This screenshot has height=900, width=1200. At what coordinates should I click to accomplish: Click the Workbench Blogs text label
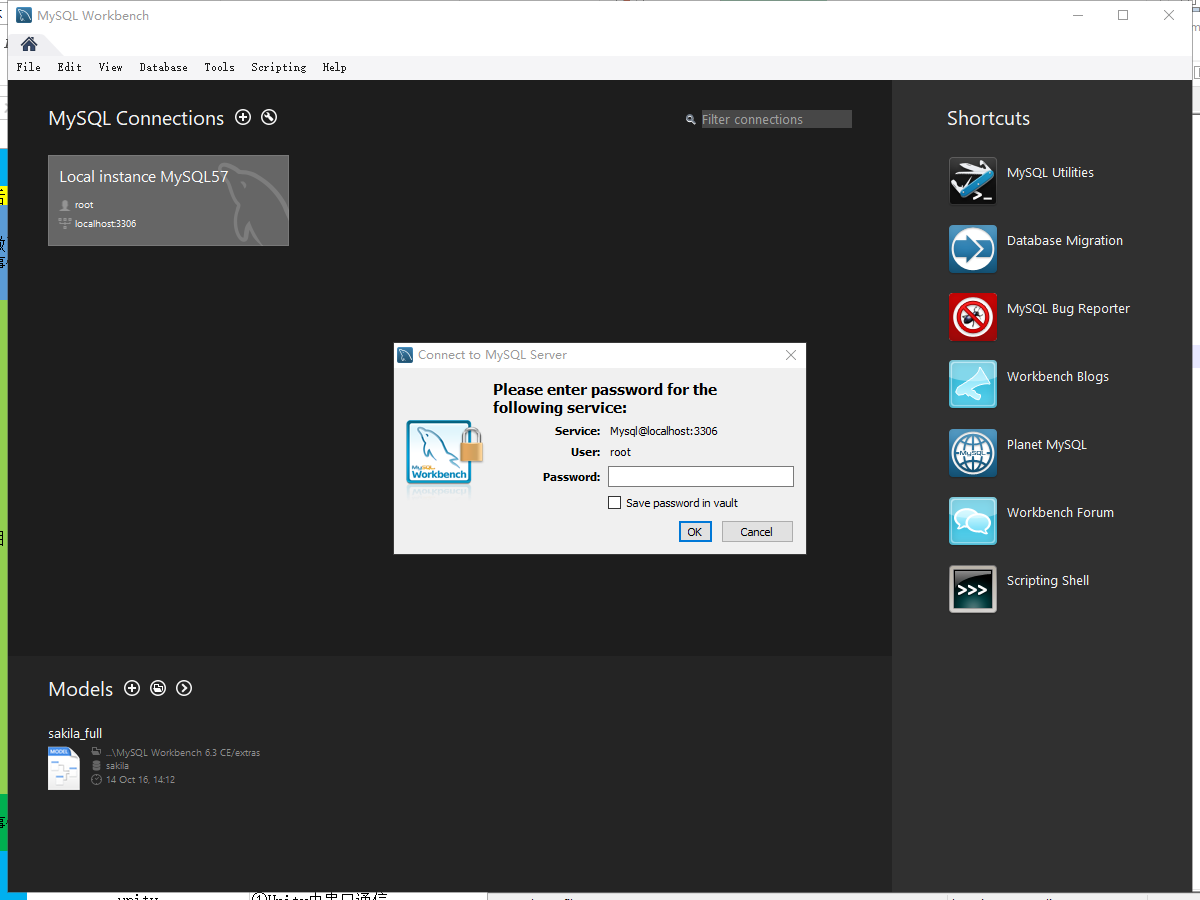(1058, 377)
